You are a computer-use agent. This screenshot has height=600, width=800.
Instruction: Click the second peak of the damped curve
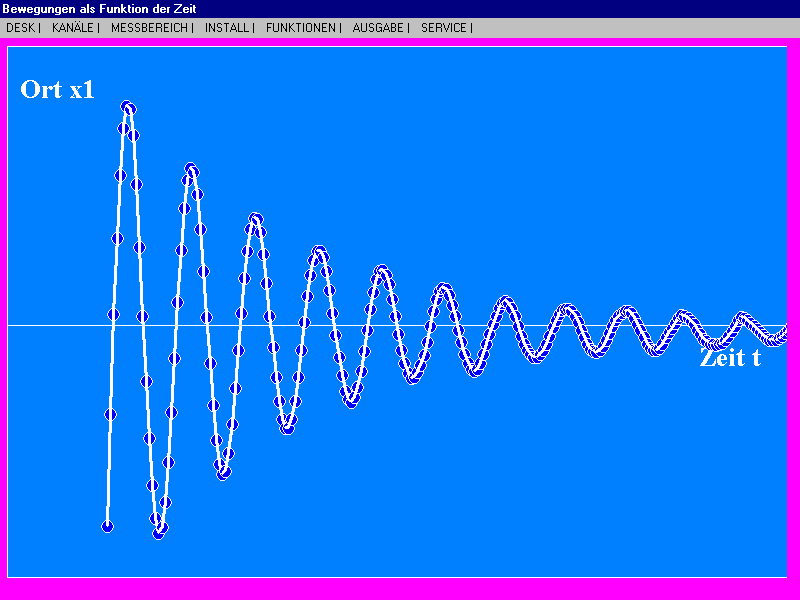pos(190,170)
